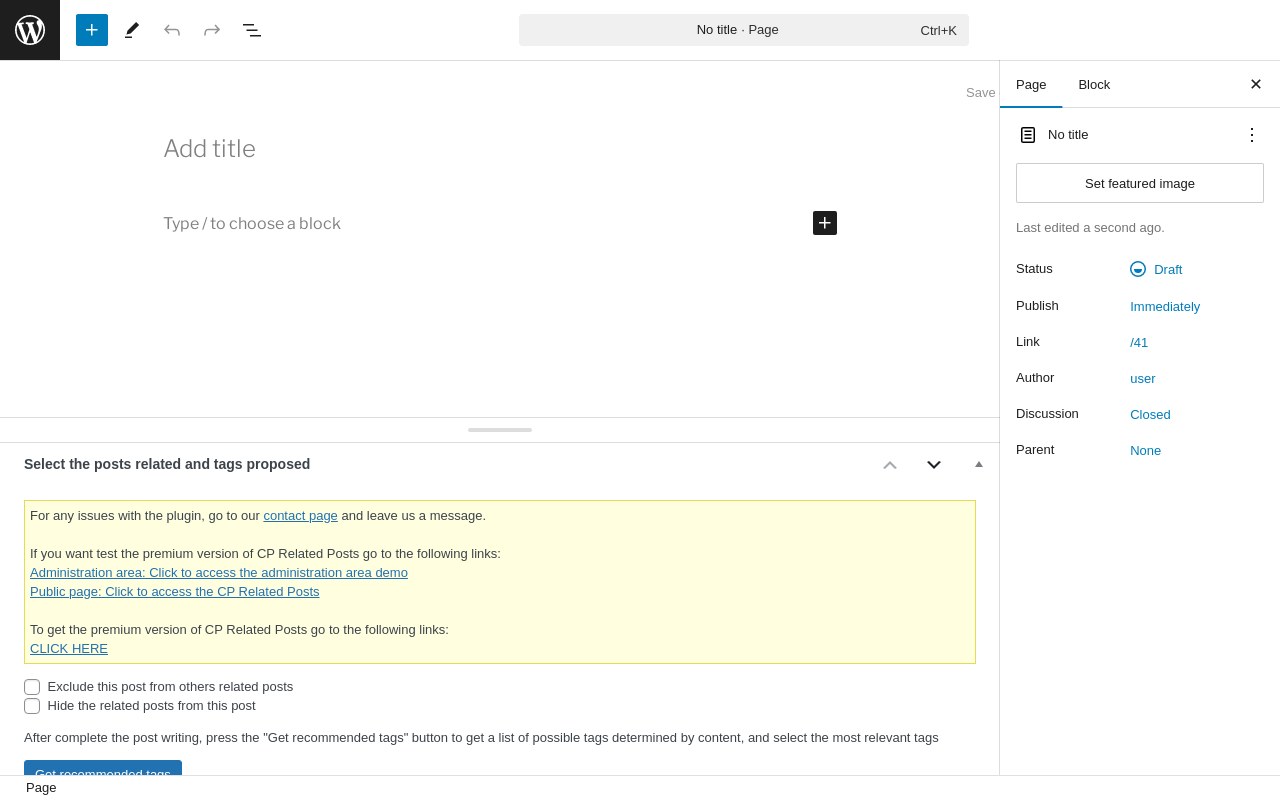This screenshot has height=800, width=1280.
Task: Open the Document Overview list icon
Action: pos(252,30)
